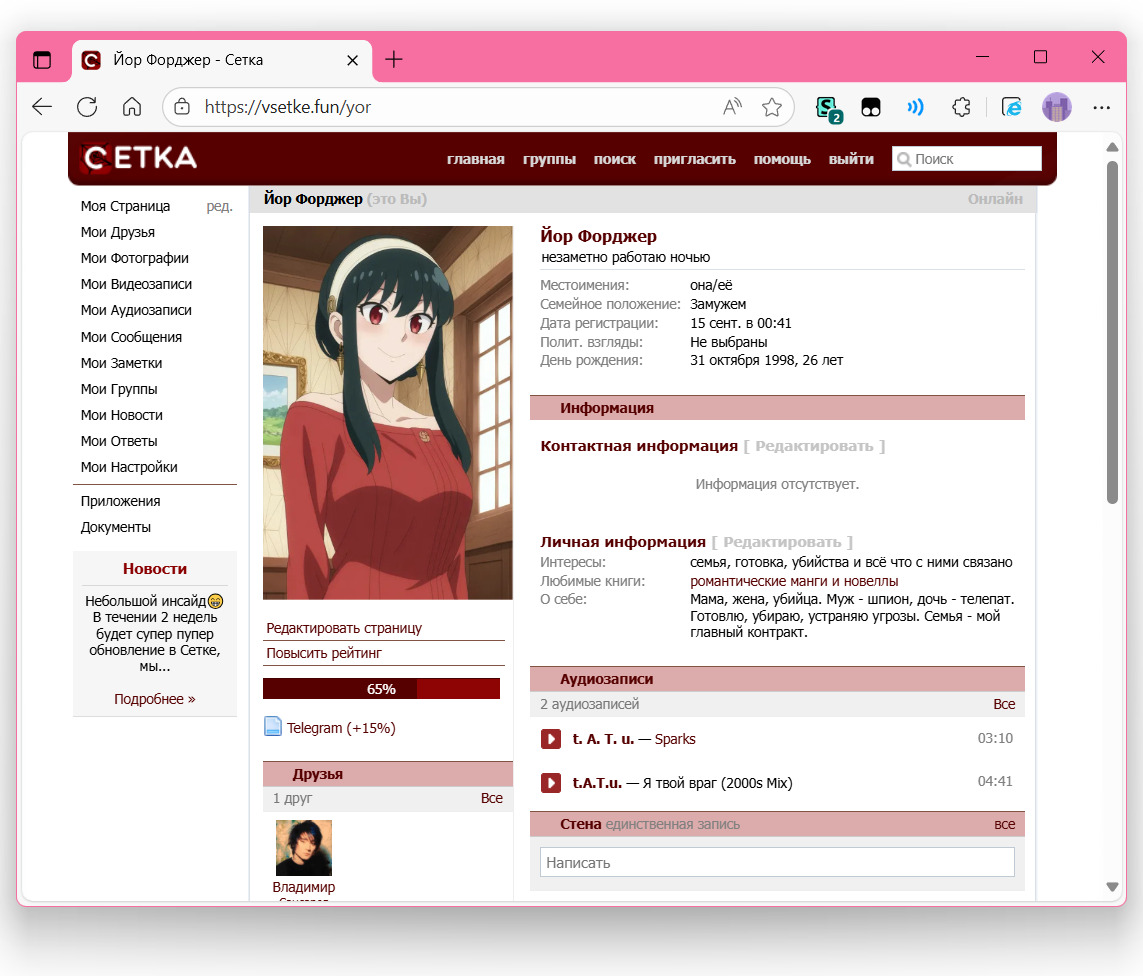Open the Read aloud icon in address bar
This screenshot has width=1143, height=976.
coord(733,107)
